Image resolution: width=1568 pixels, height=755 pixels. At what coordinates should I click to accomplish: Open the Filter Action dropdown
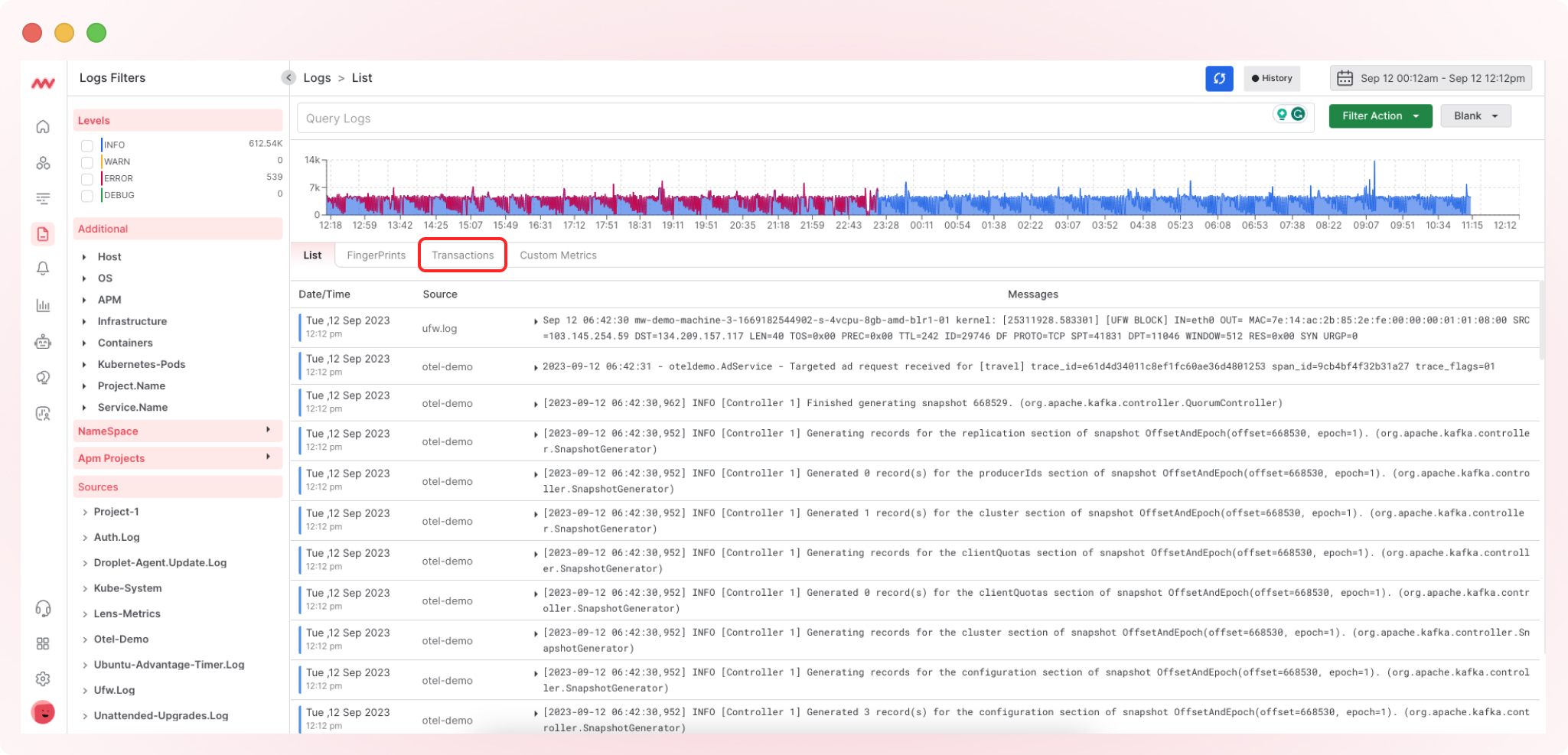point(1380,116)
